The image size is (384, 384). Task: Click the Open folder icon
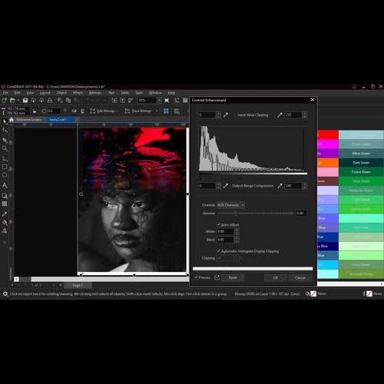13,100
